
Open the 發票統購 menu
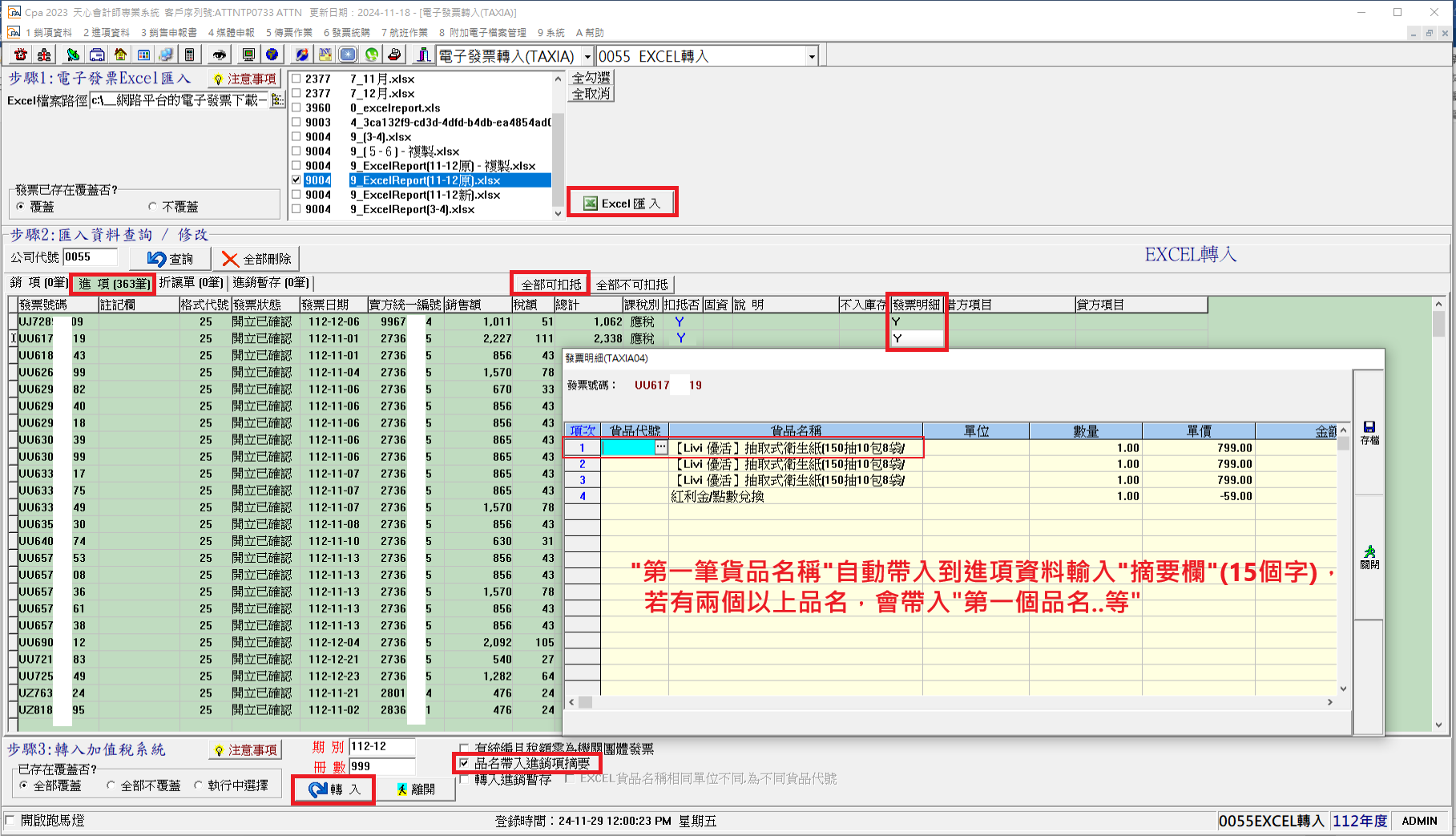tap(347, 32)
